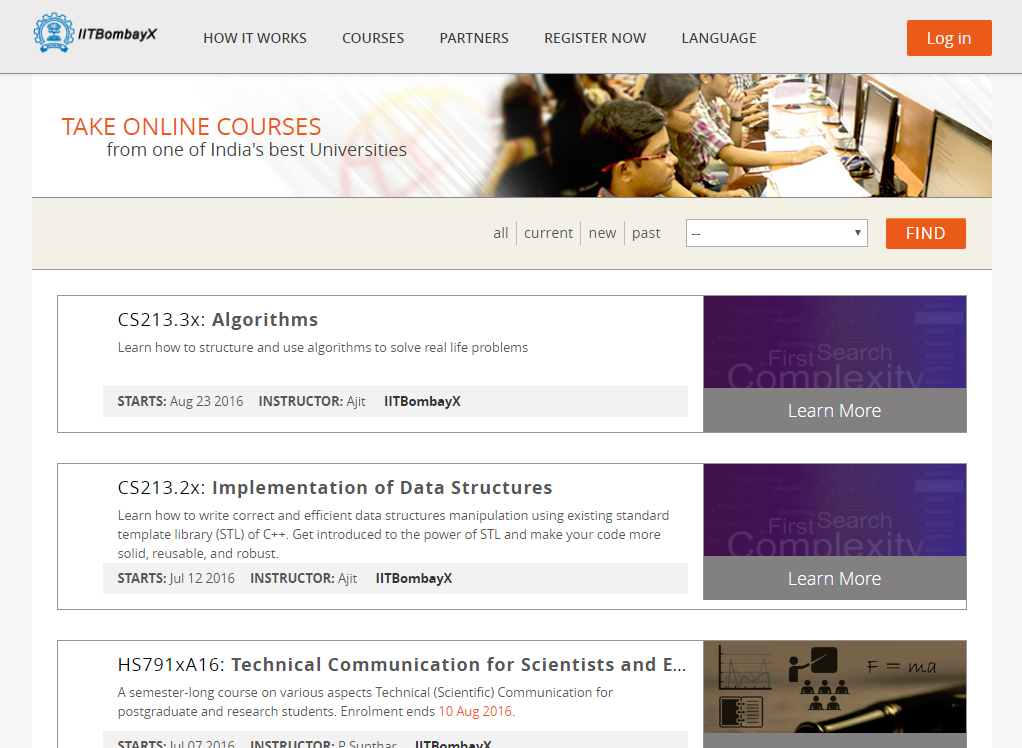Click the FIND button
Screen dimensions: 1022x748
tap(926, 233)
